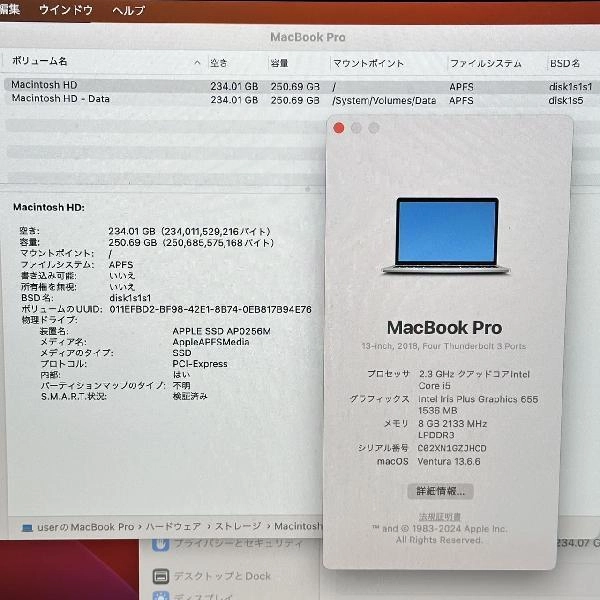The image size is (600, 600).
Task: Close the About This Mac window
Action: (339, 128)
